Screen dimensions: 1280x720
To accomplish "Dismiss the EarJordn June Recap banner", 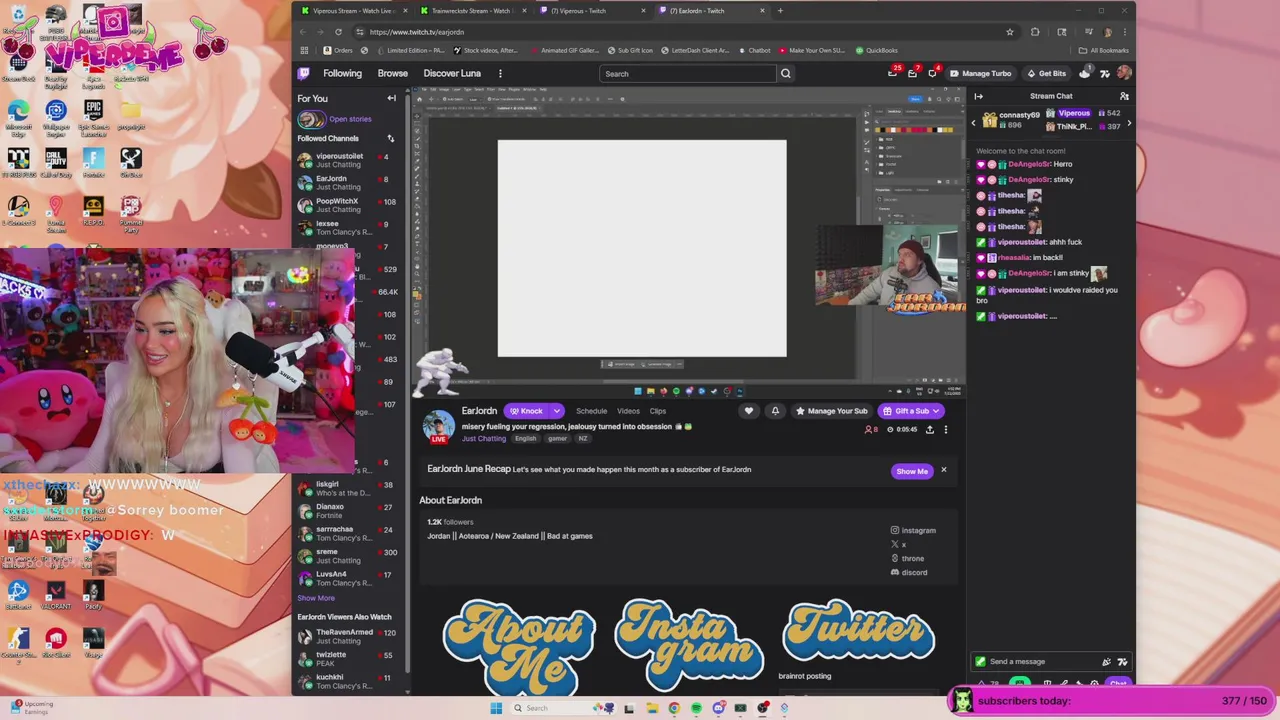I will click(943, 470).
